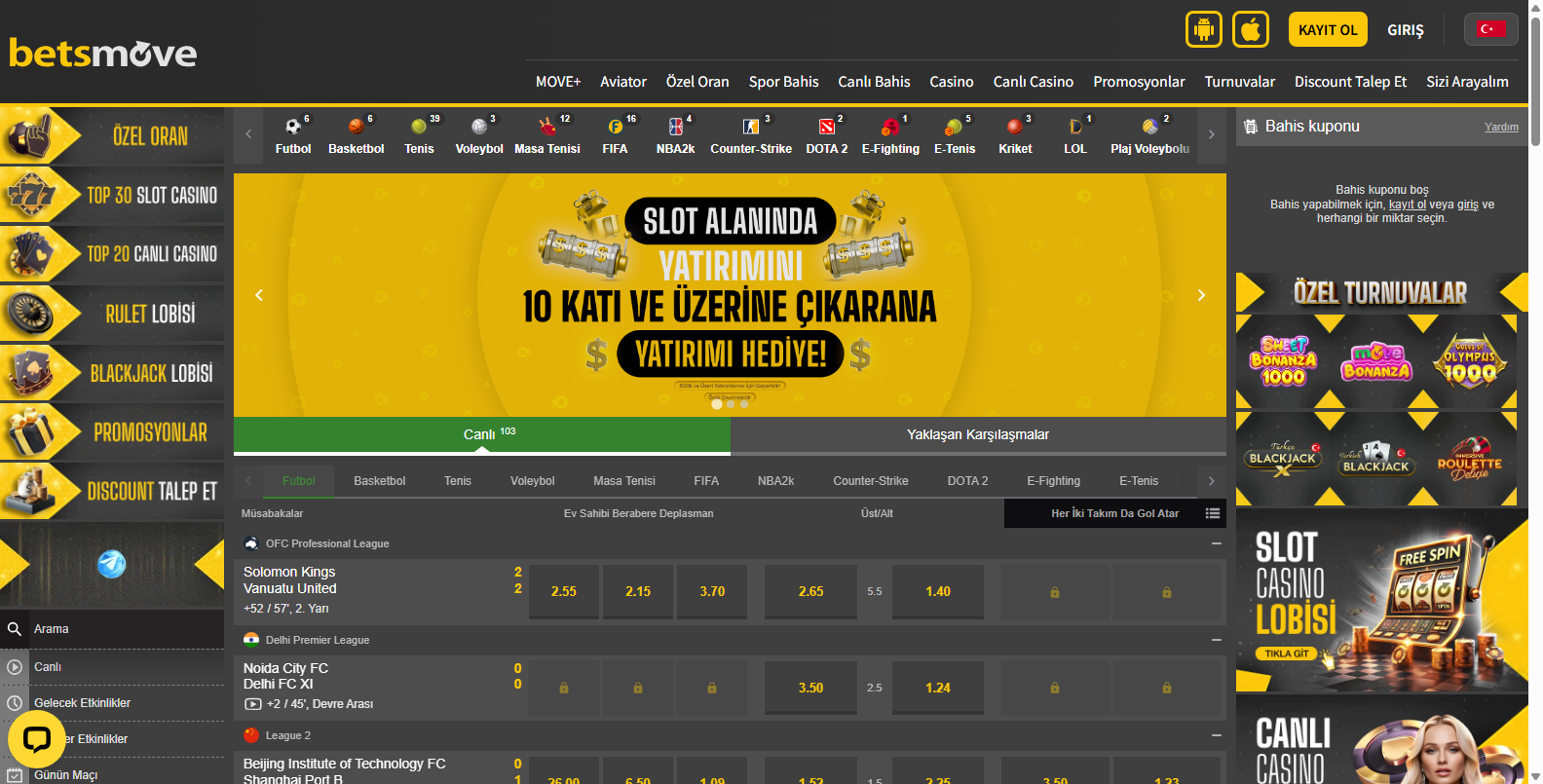Image resolution: width=1543 pixels, height=784 pixels.
Task: Go to next banner slide
Action: (x=1201, y=295)
